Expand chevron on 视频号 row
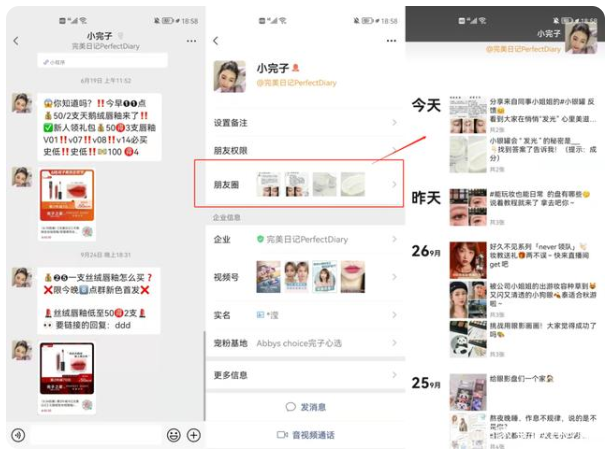The image size is (612, 463). coord(394,277)
